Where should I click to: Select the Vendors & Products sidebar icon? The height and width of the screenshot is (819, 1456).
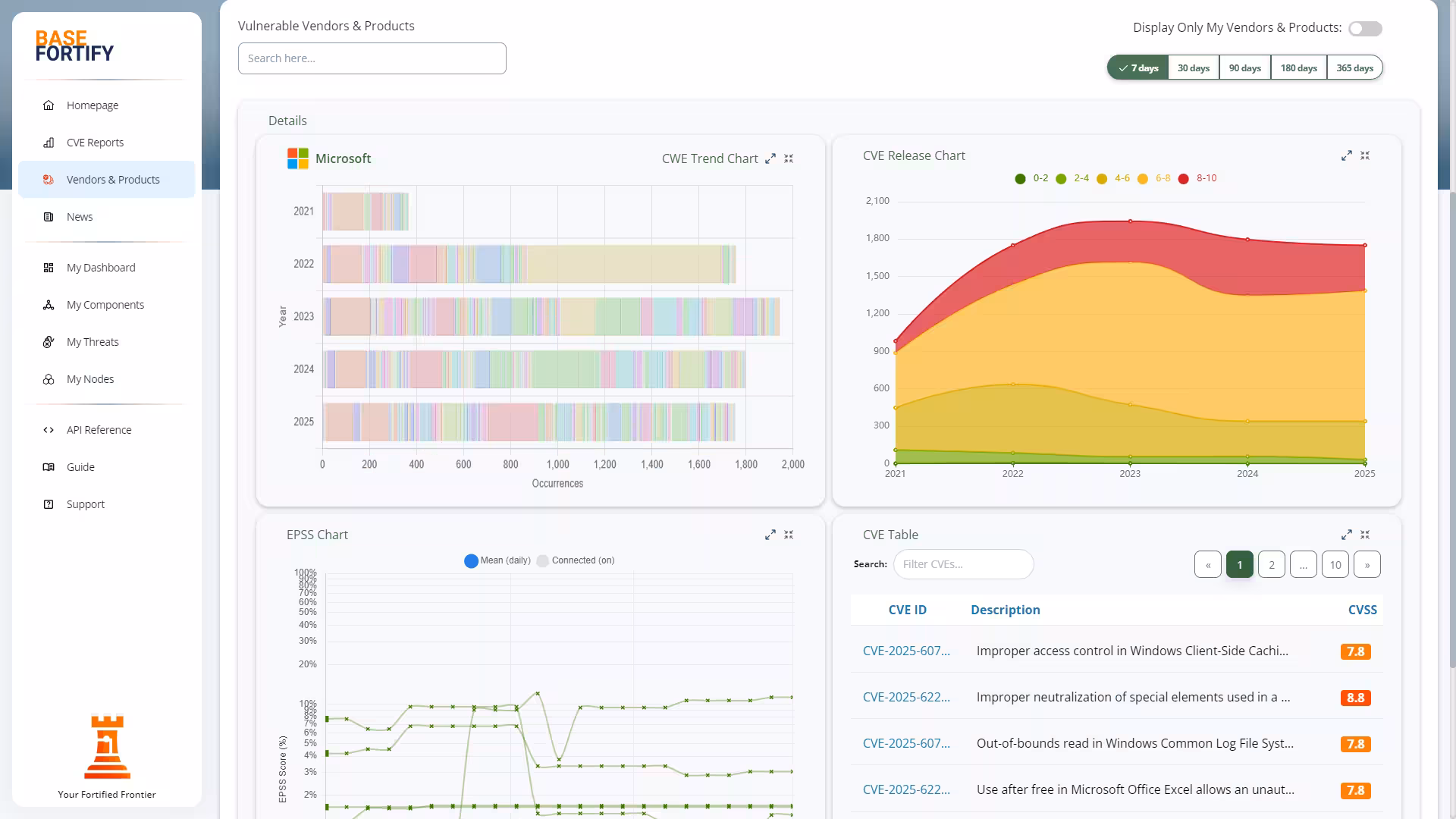point(49,180)
